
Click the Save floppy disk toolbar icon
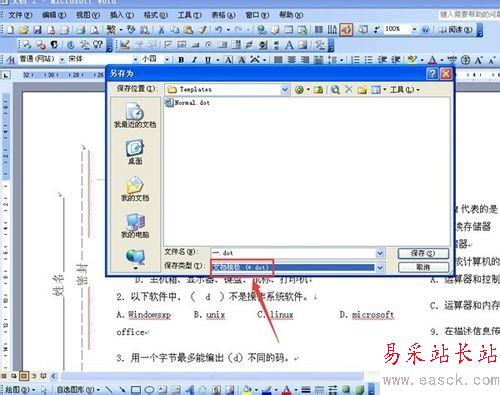(37, 30)
